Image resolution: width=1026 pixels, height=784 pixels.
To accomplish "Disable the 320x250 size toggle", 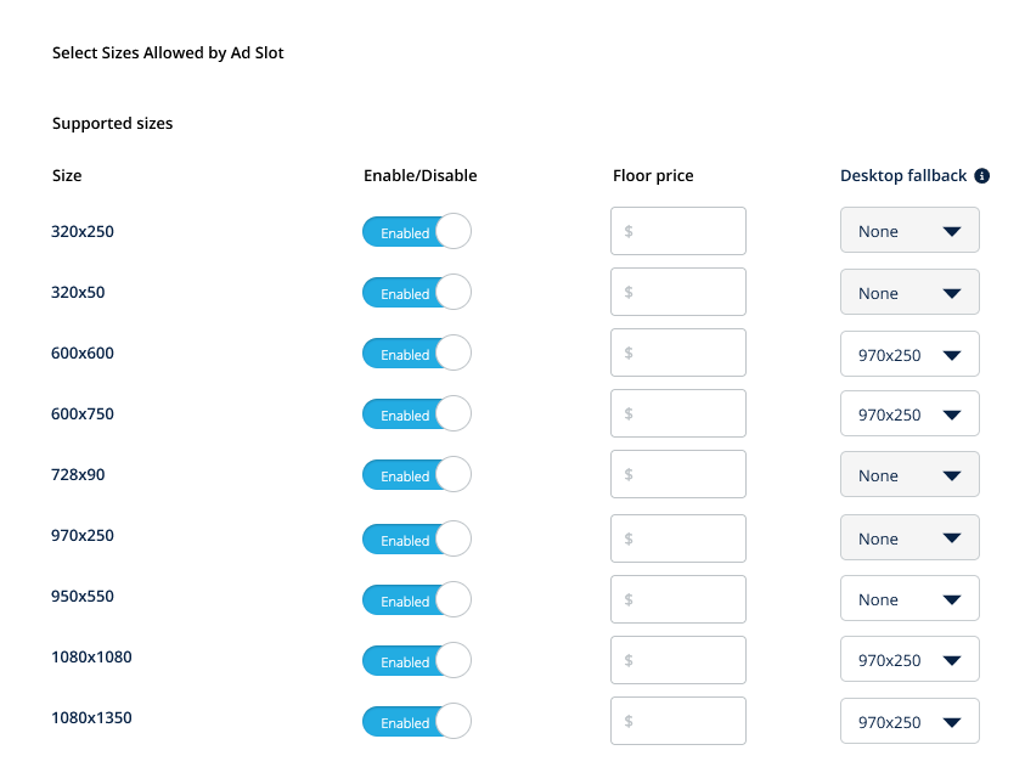I will (416, 232).
